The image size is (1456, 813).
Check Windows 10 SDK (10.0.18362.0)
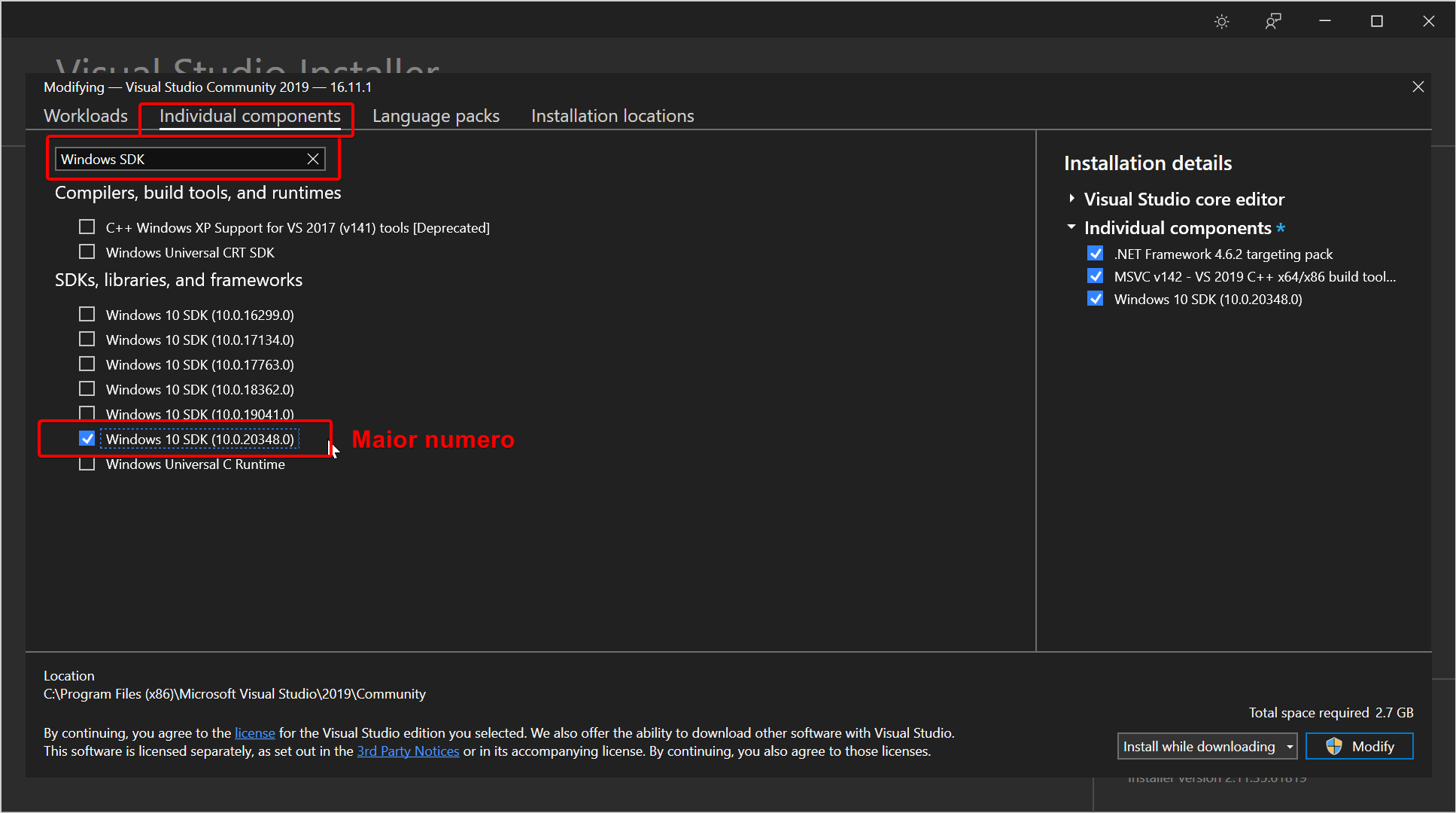coord(87,388)
